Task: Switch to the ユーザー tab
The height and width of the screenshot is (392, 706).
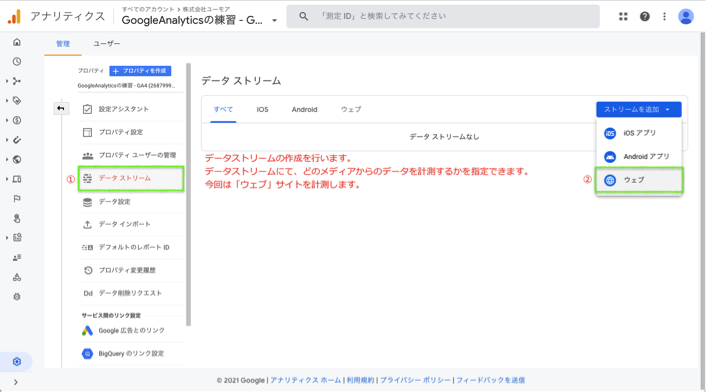Action: (107, 44)
